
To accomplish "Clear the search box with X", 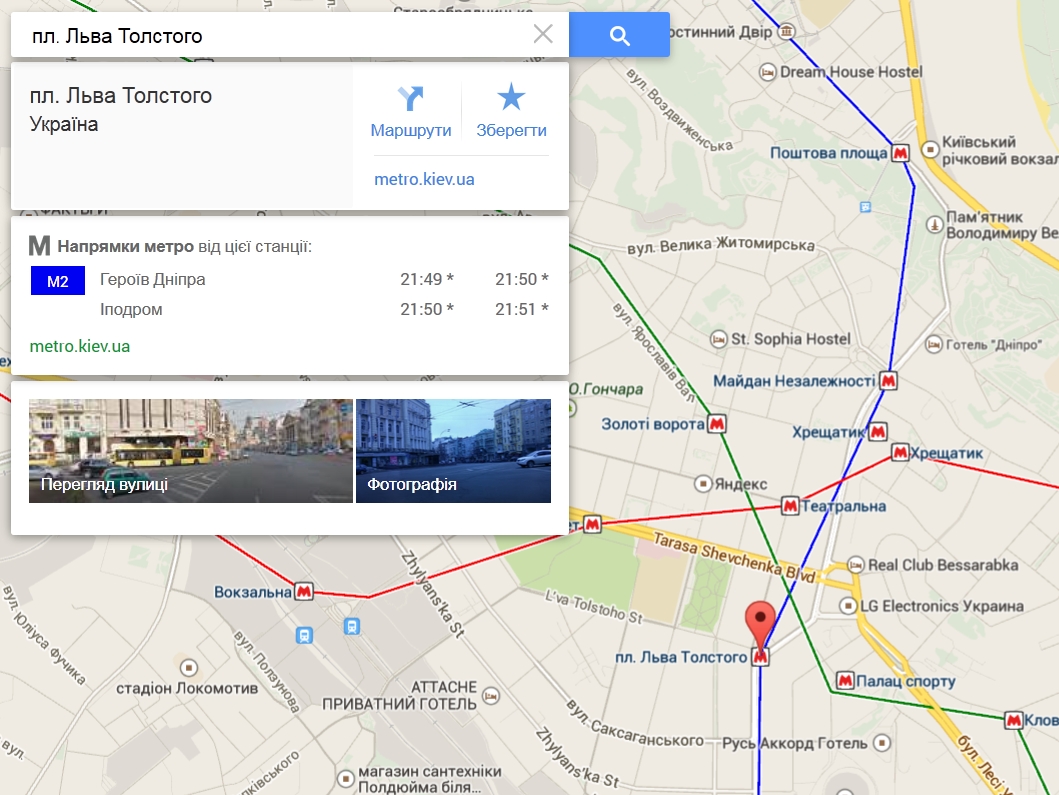I will [543, 34].
